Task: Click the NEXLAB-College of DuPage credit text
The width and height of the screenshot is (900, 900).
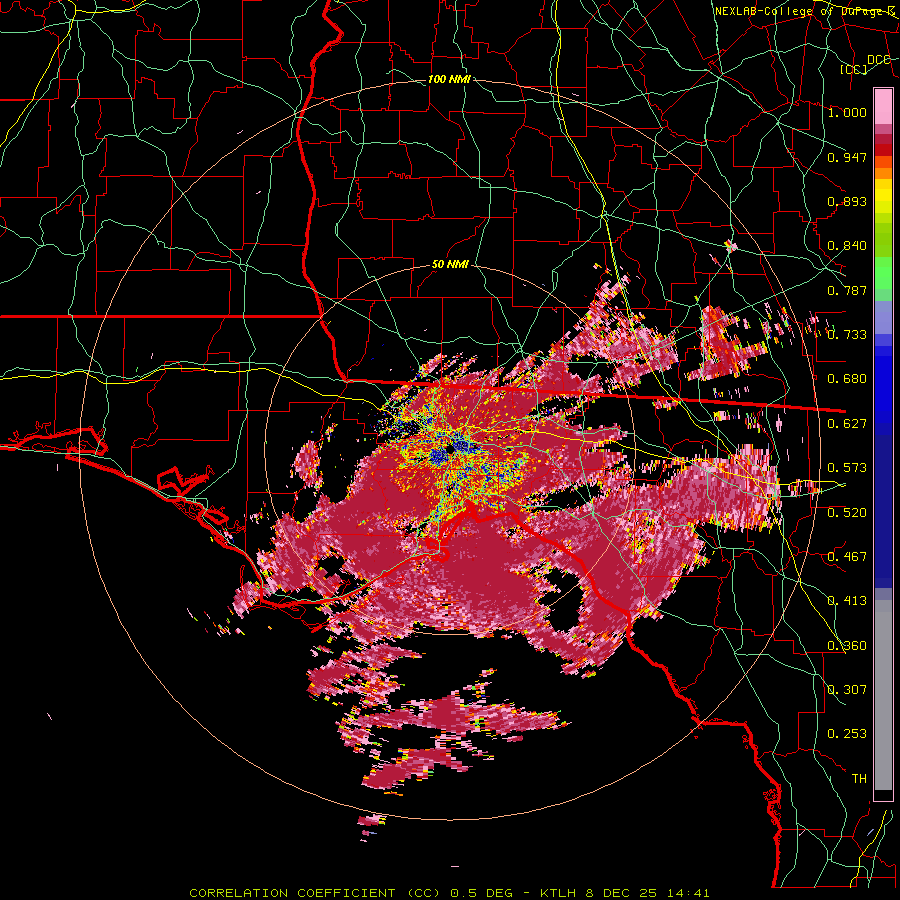Action: tap(805, 11)
